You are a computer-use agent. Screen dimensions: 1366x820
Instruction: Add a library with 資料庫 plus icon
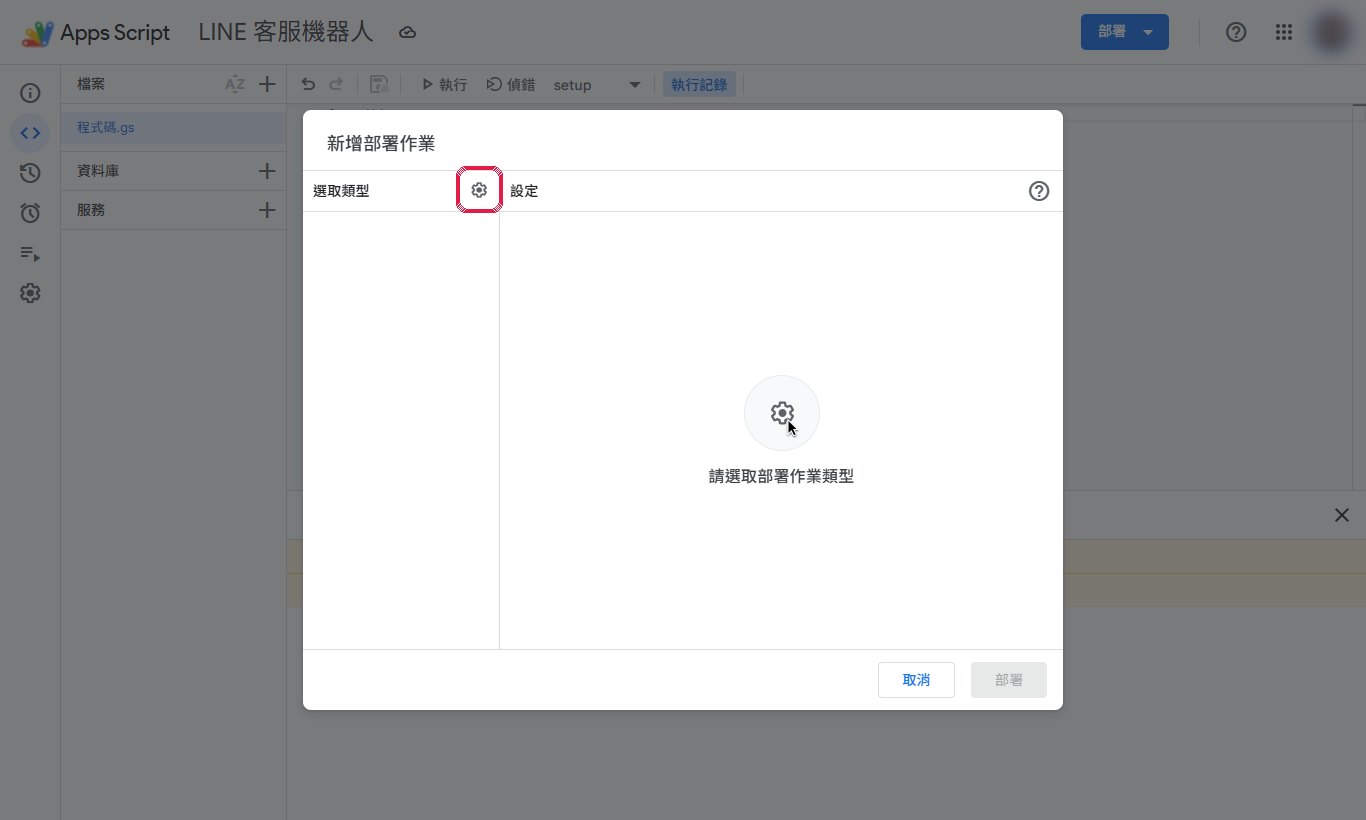pos(267,171)
